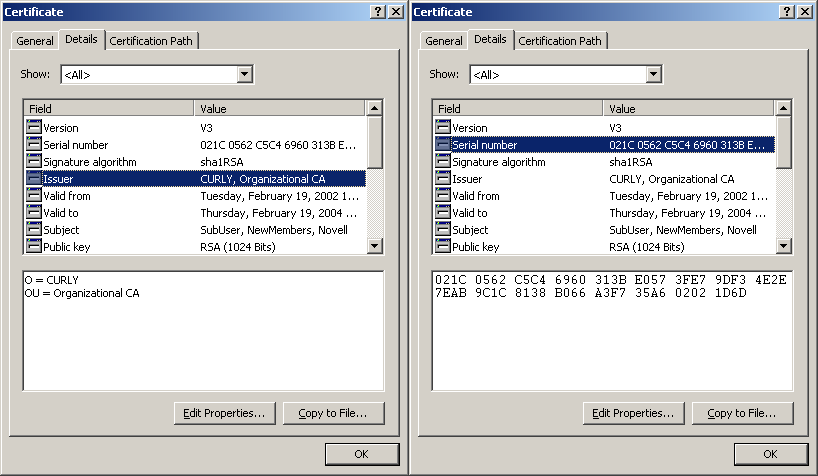Open the Show dropdown in right dialog

point(653,74)
